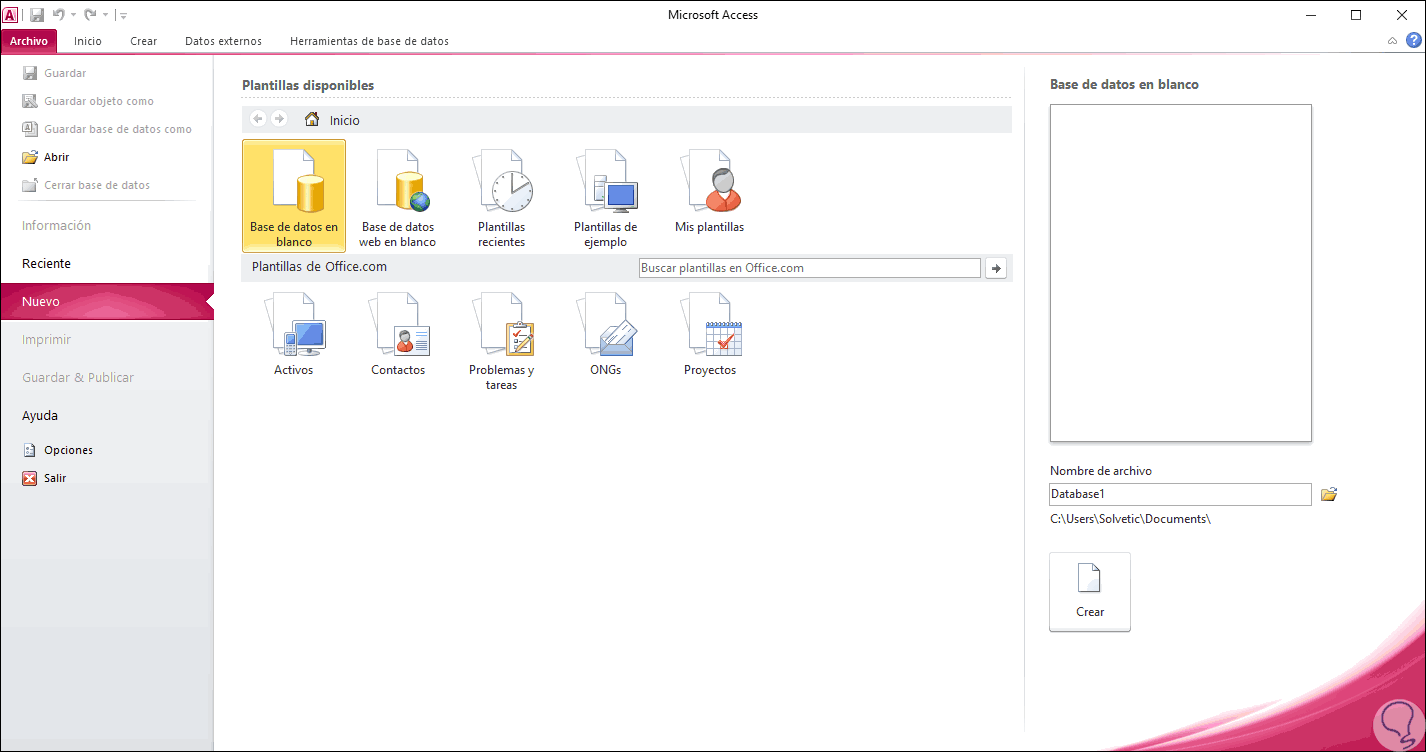Viewport: 1426px width, 752px height.
Task: Click the Inicio home icon in the breadcrumb
Action: [x=312, y=120]
